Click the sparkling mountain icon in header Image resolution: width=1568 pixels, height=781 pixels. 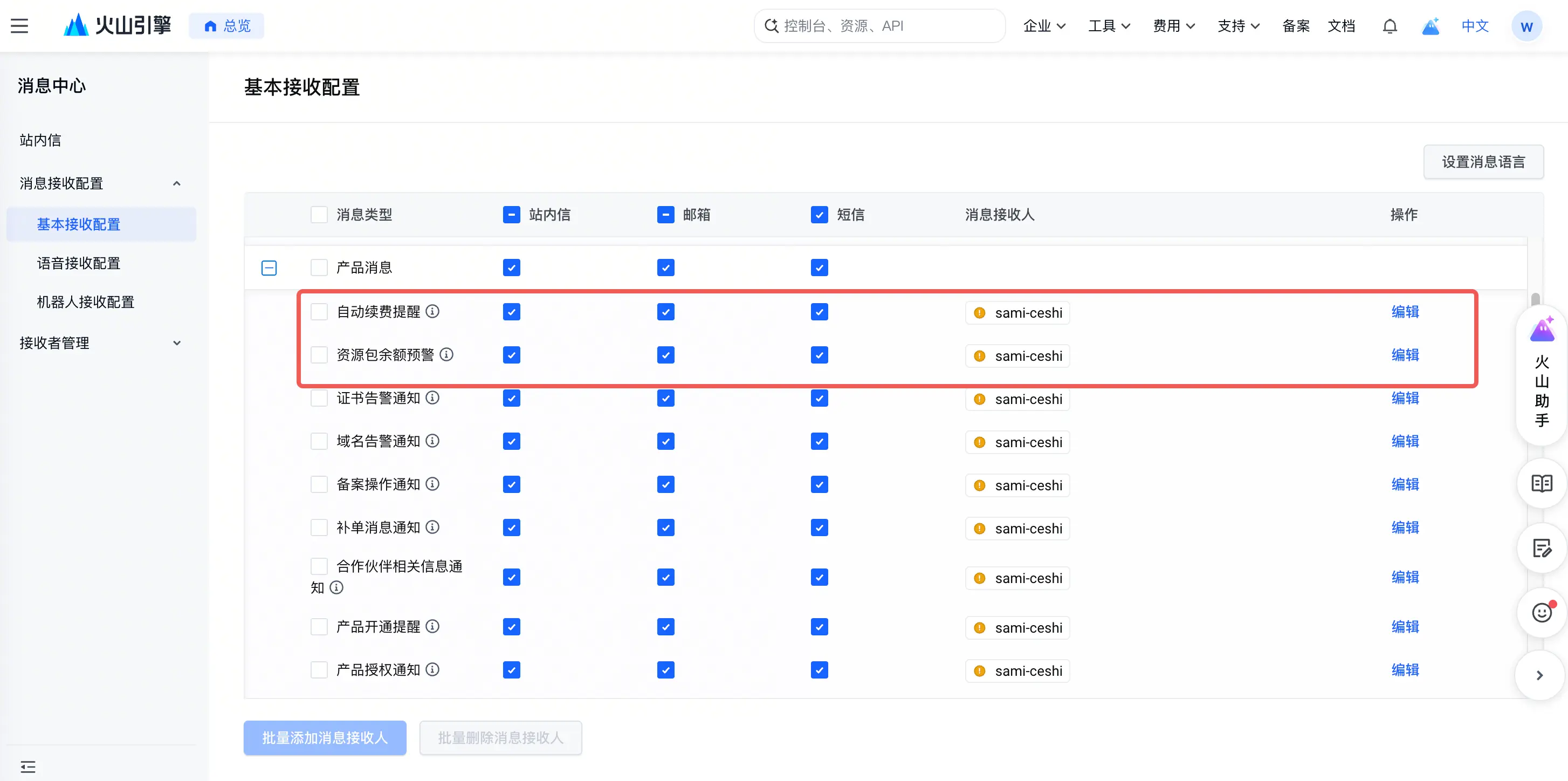point(1431,26)
